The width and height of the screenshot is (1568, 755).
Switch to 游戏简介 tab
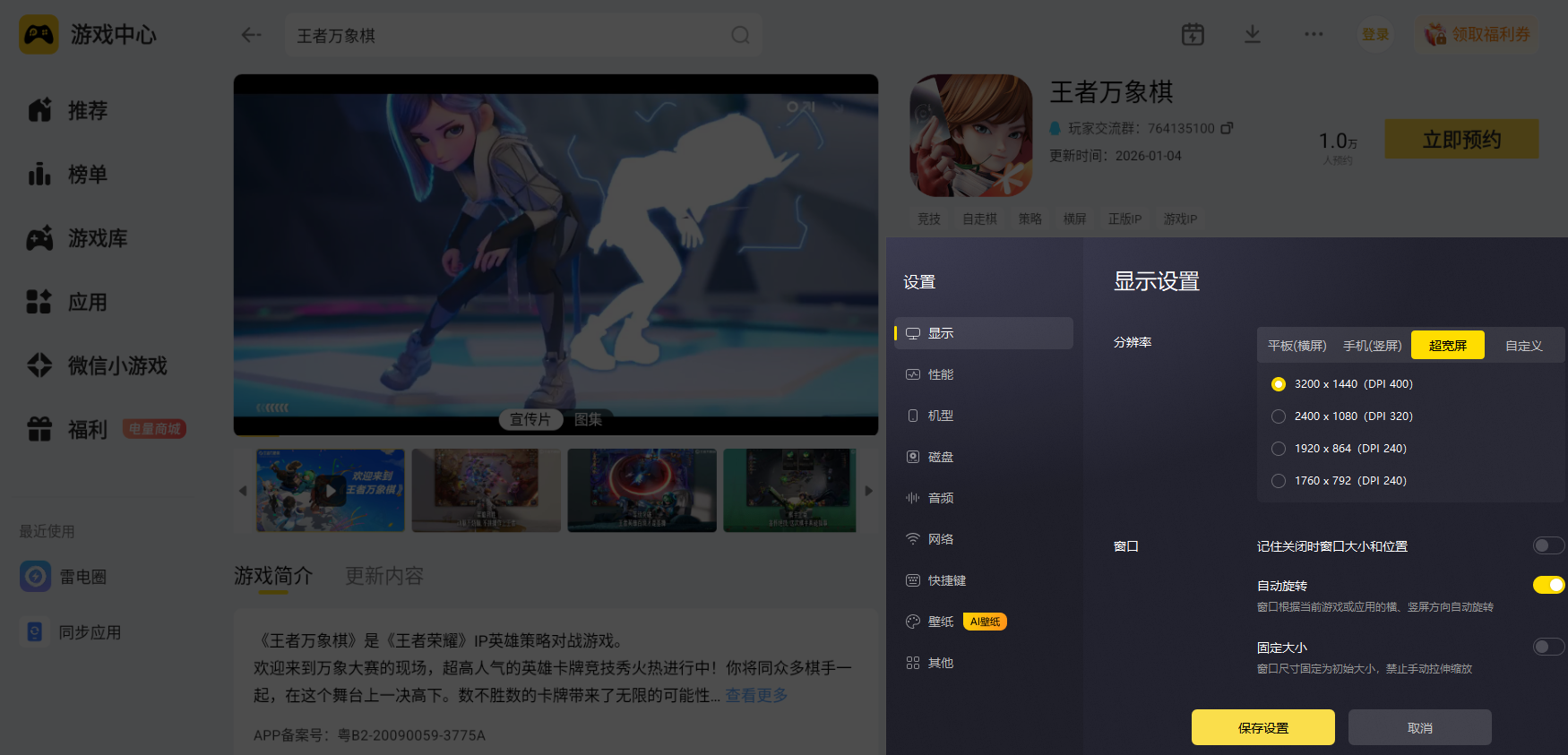coord(273,576)
